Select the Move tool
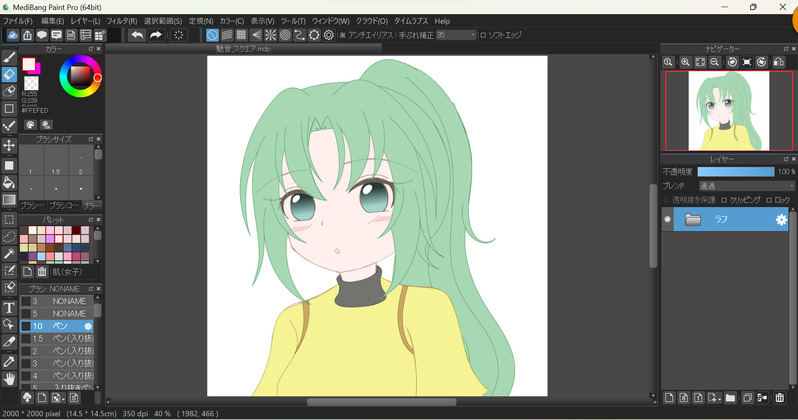Viewport: 798px width, 420px height. (9, 145)
